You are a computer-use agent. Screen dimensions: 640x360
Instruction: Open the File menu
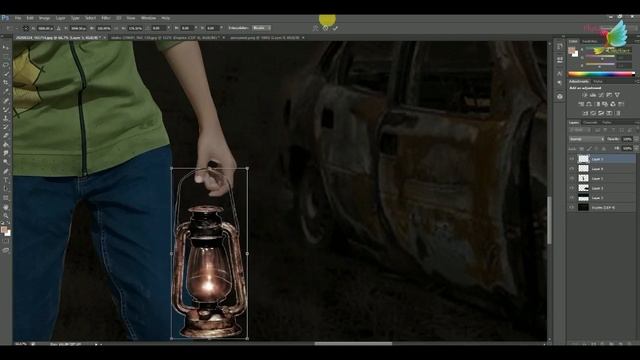click(18, 18)
